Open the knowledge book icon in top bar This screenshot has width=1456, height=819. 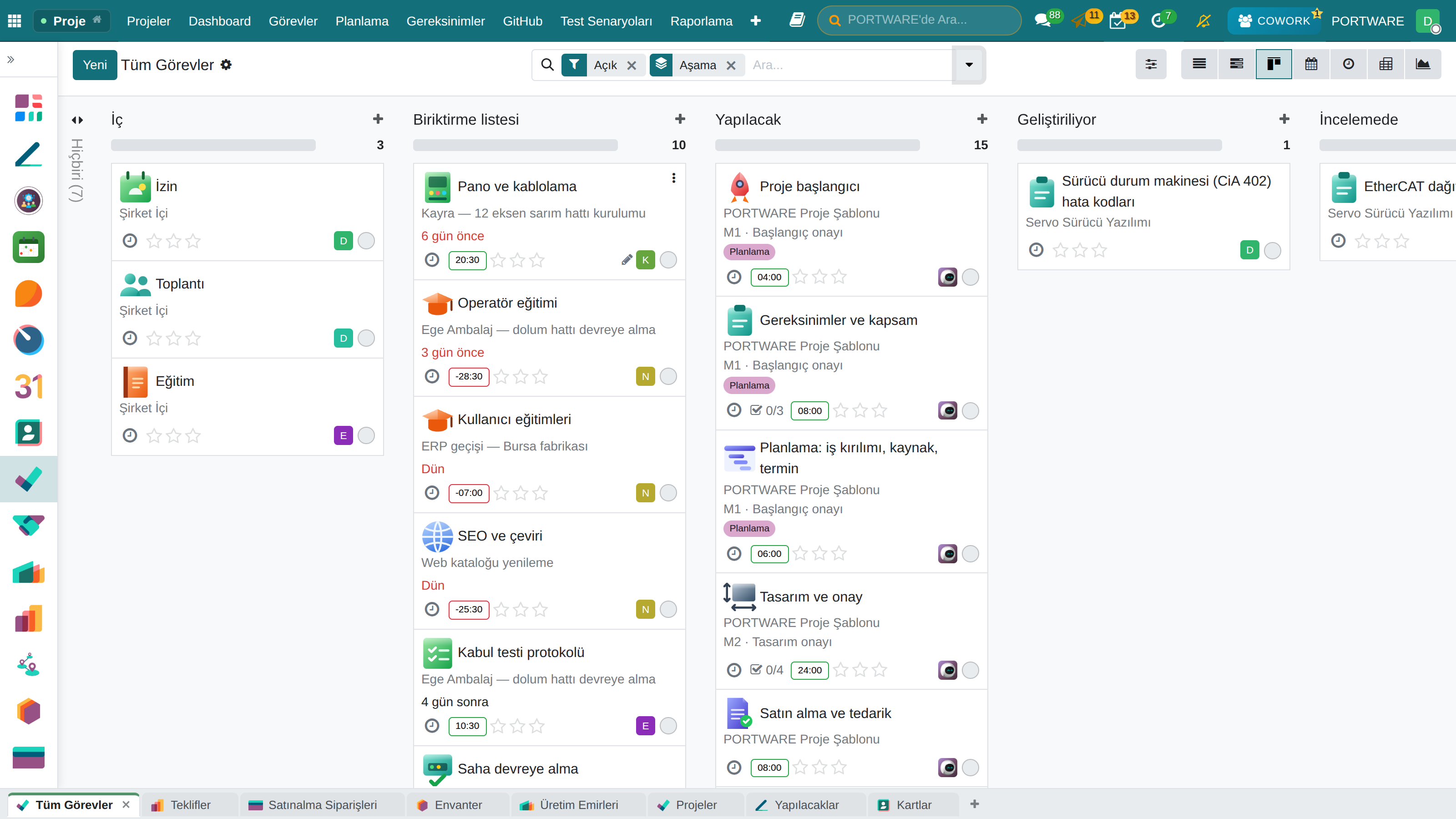(x=797, y=20)
